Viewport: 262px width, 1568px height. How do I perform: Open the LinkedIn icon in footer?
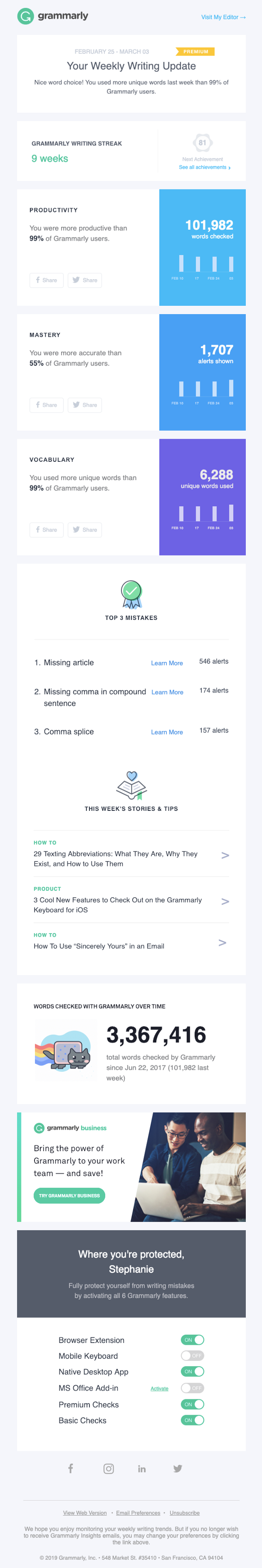141,1469
